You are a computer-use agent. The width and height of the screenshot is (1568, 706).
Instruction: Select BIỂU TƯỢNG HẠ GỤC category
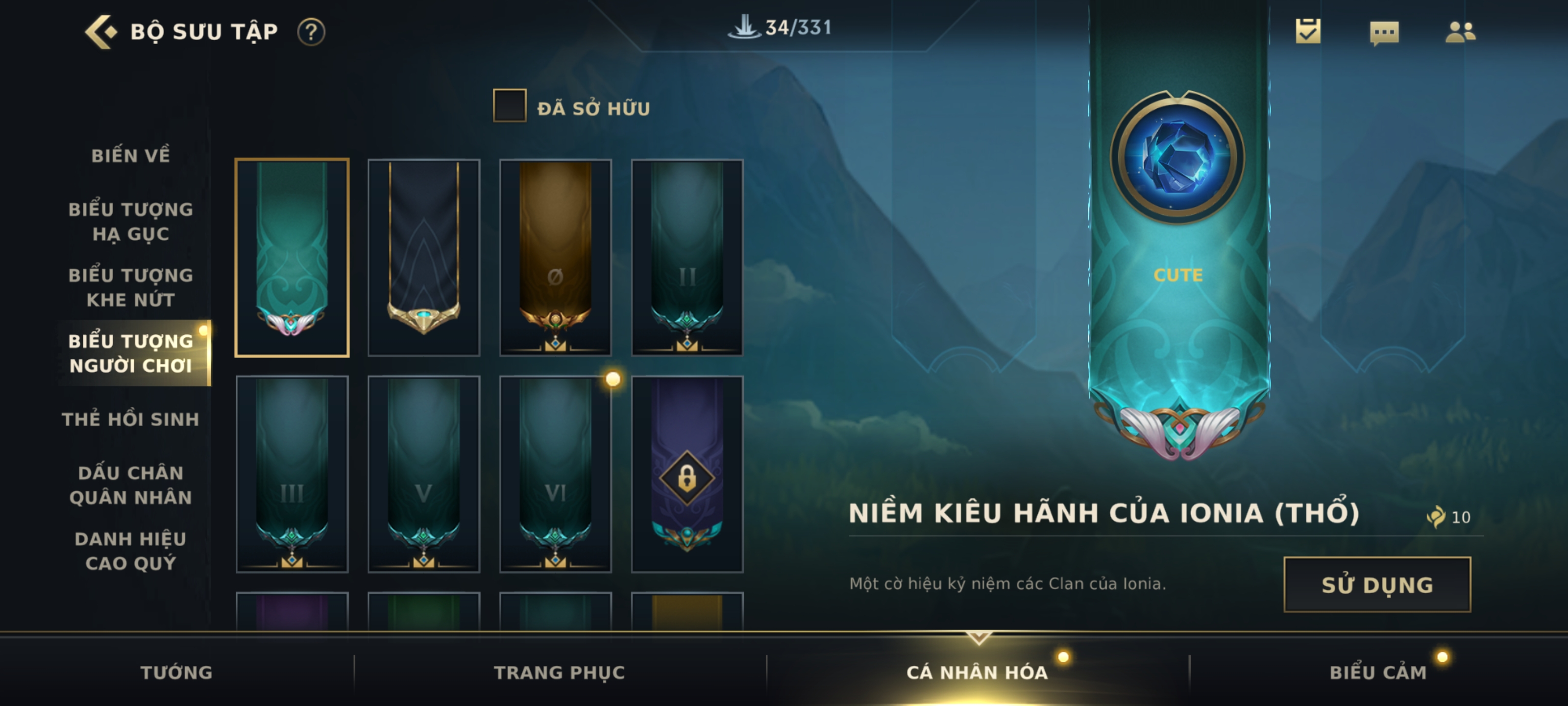[131, 222]
